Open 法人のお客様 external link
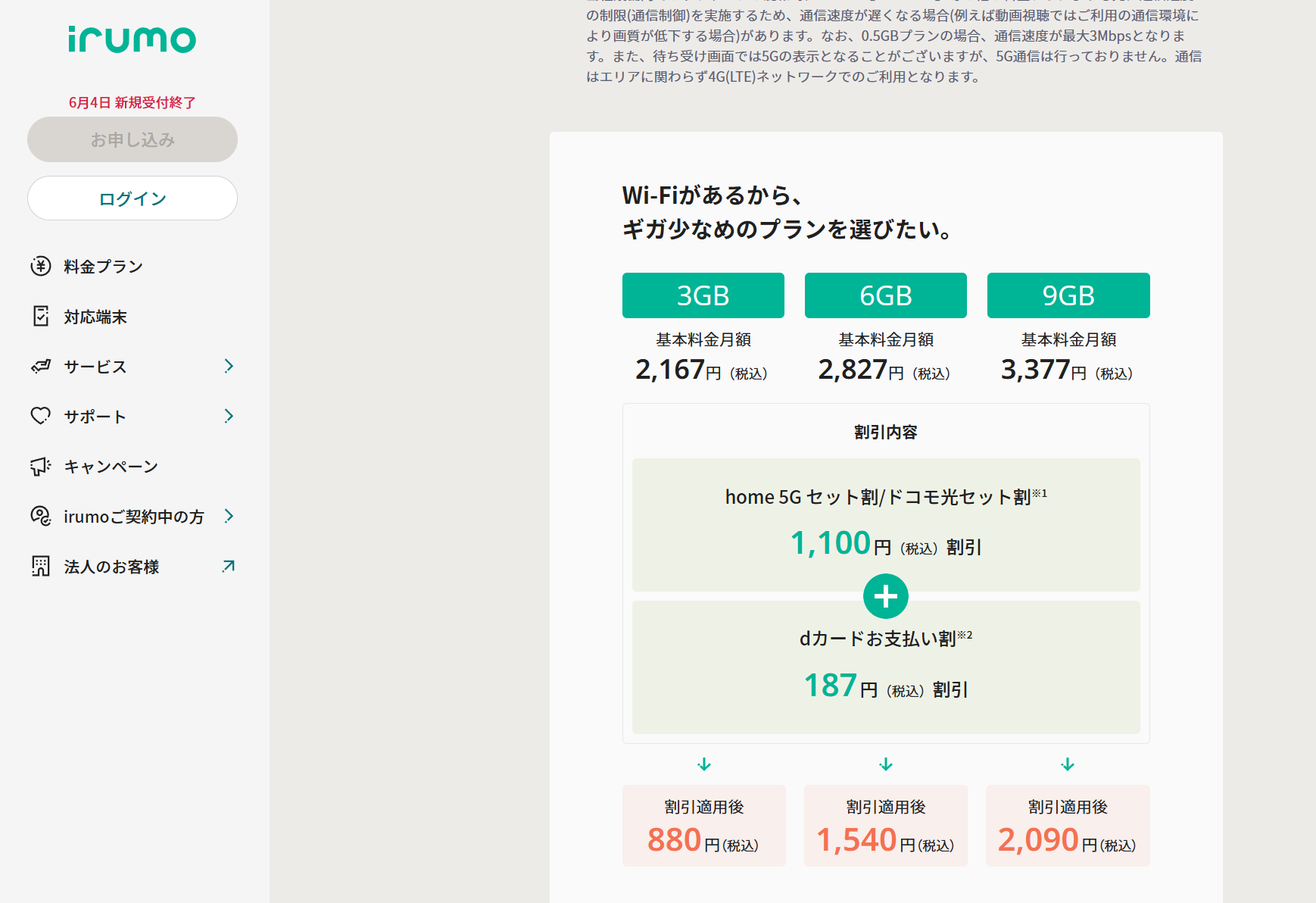This screenshot has width=1316, height=903. click(x=228, y=566)
